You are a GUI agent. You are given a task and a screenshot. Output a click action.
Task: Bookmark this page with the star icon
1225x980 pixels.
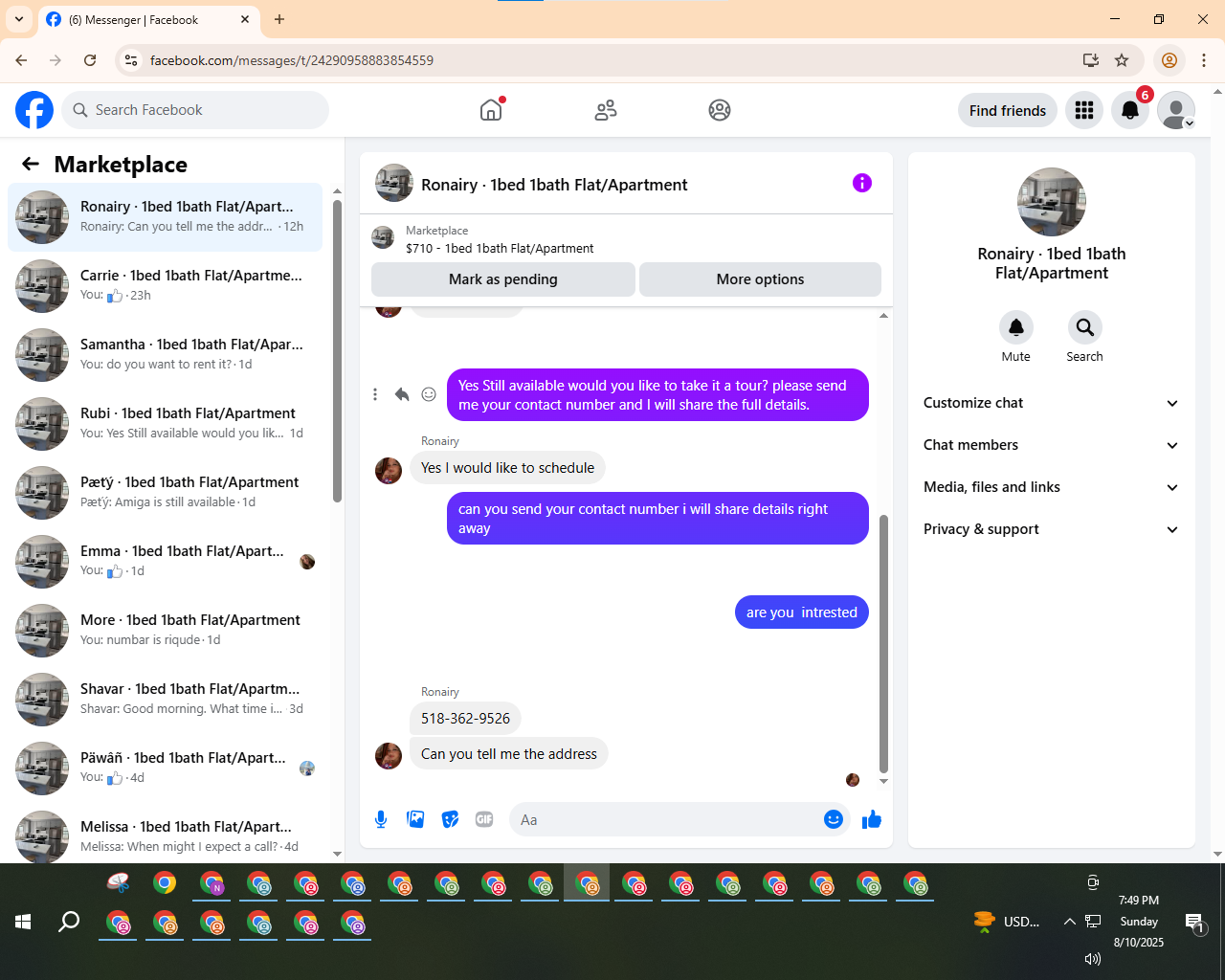click(1122, 60)
